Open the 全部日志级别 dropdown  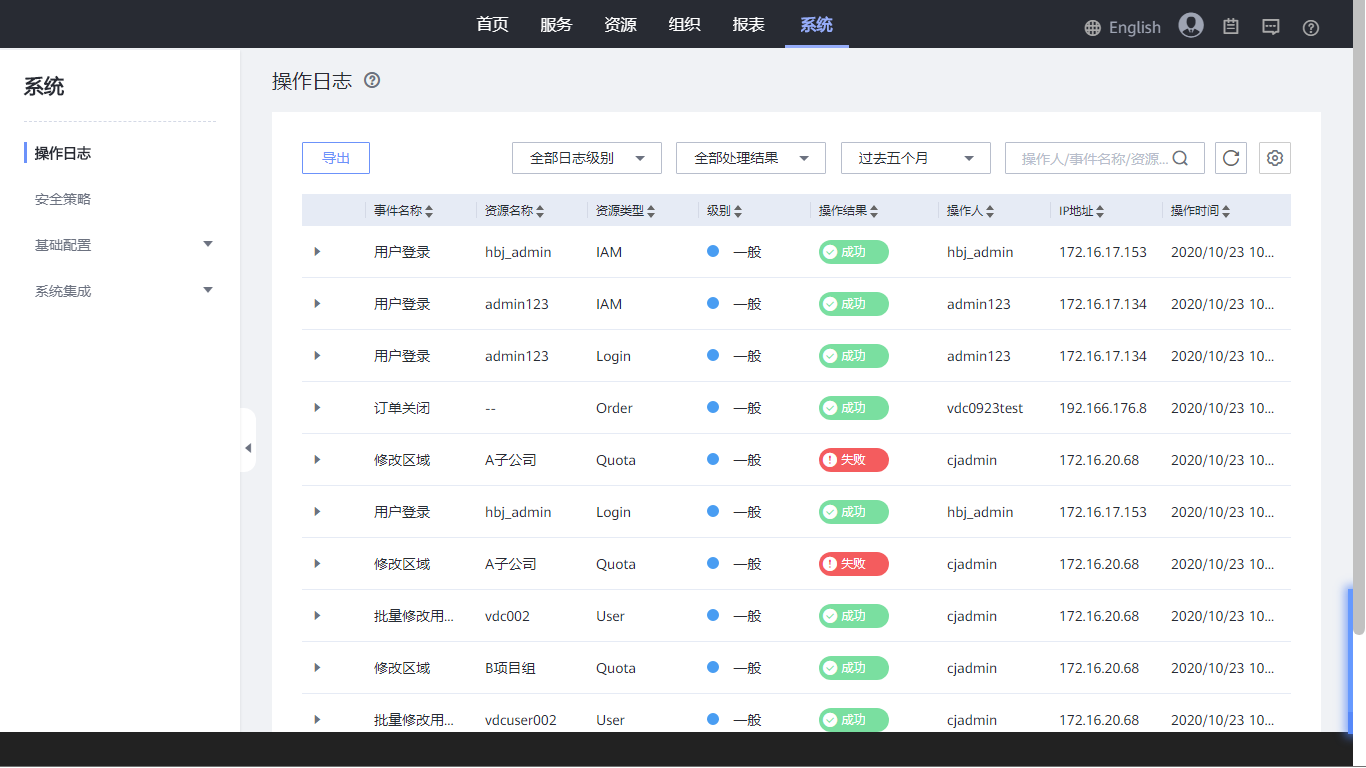click(x=586, y=158)
